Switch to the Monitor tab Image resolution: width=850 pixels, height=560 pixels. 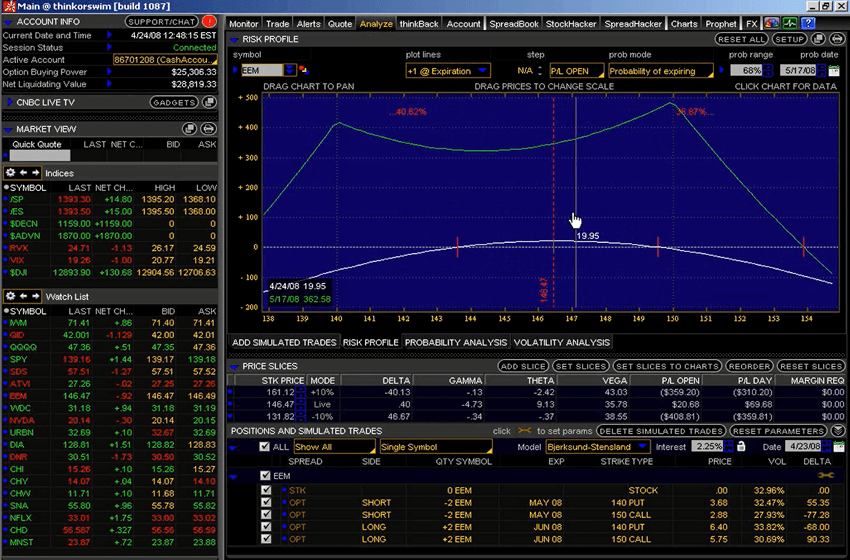243,24
